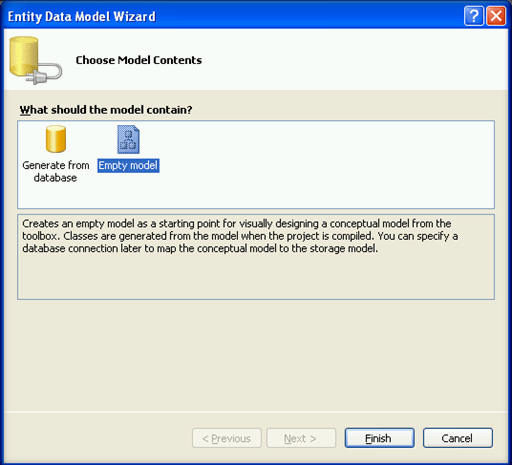Click the disabled Next button

point(301,438)
